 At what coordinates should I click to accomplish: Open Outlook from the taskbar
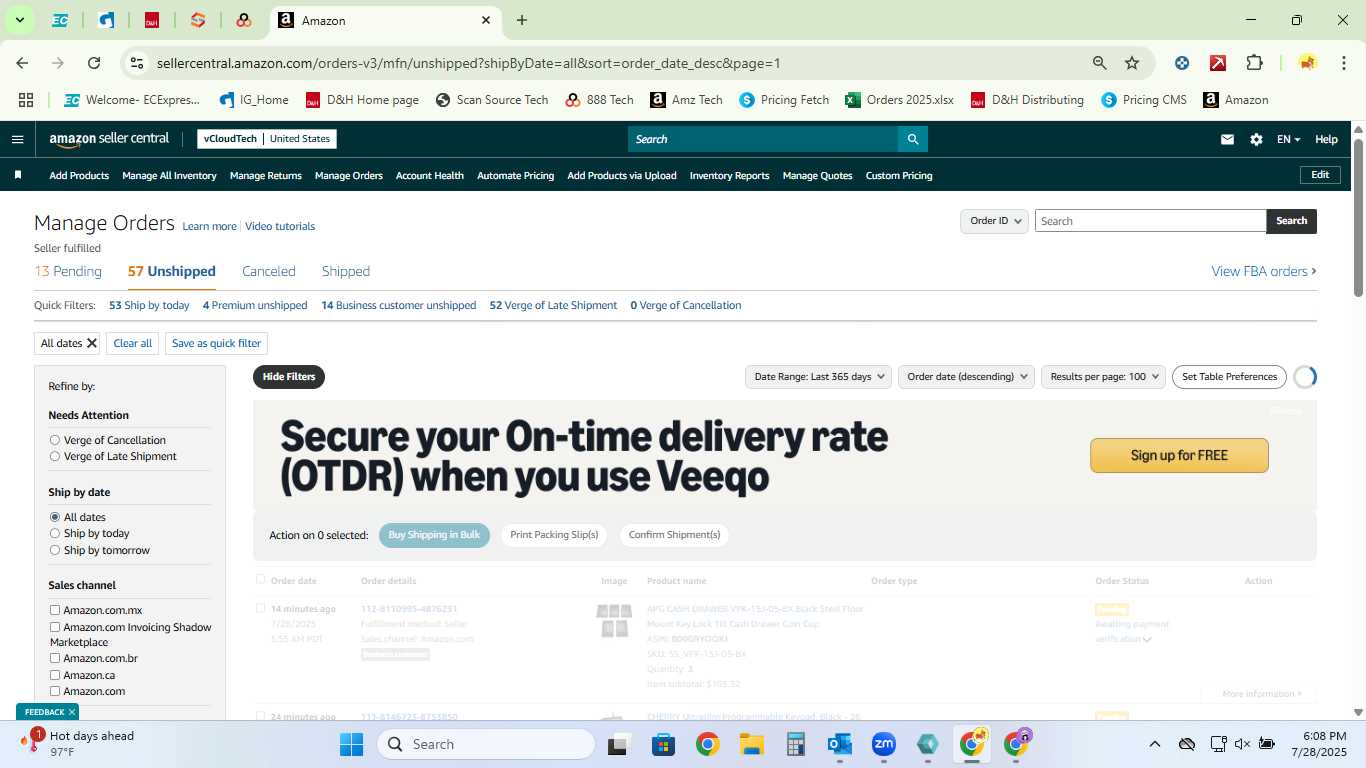click(x=840, y=744)
